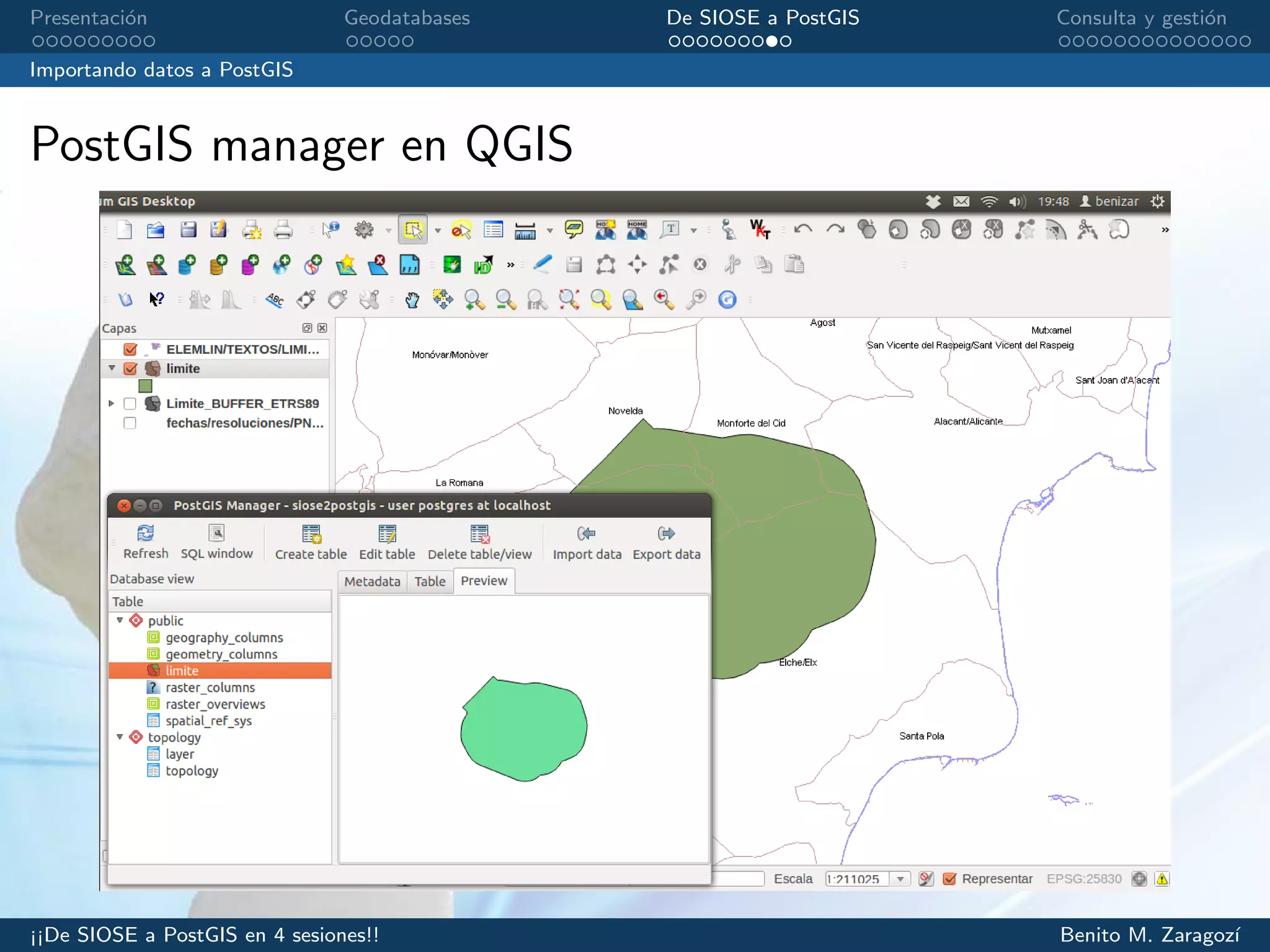Image resolution: width=1270 pixels, height=952 pixels.
Task: Click the Add vector layer icon
Action: [x=125, y=265]
